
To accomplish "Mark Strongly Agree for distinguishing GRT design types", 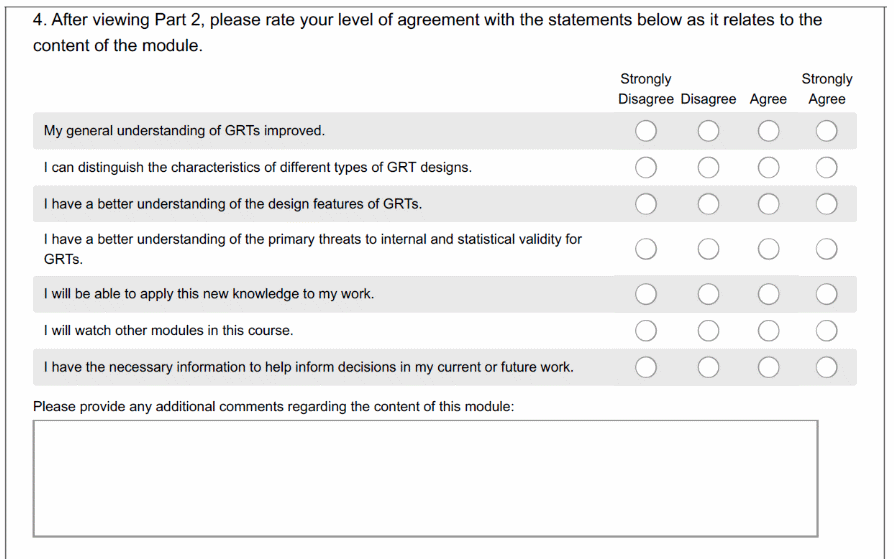I will [x=826, y=167].
